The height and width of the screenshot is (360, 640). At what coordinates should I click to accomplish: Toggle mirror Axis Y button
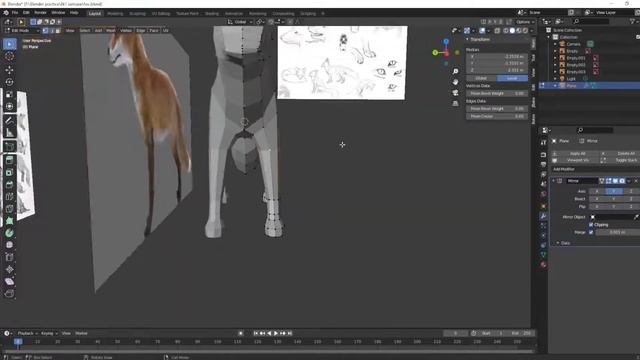614,191
